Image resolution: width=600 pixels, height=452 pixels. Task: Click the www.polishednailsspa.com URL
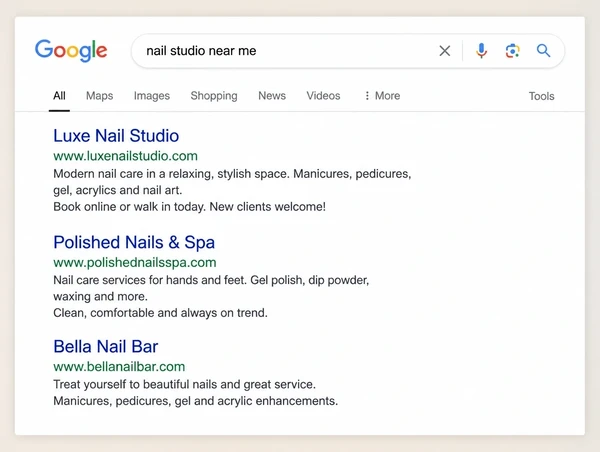coord(135,263)
